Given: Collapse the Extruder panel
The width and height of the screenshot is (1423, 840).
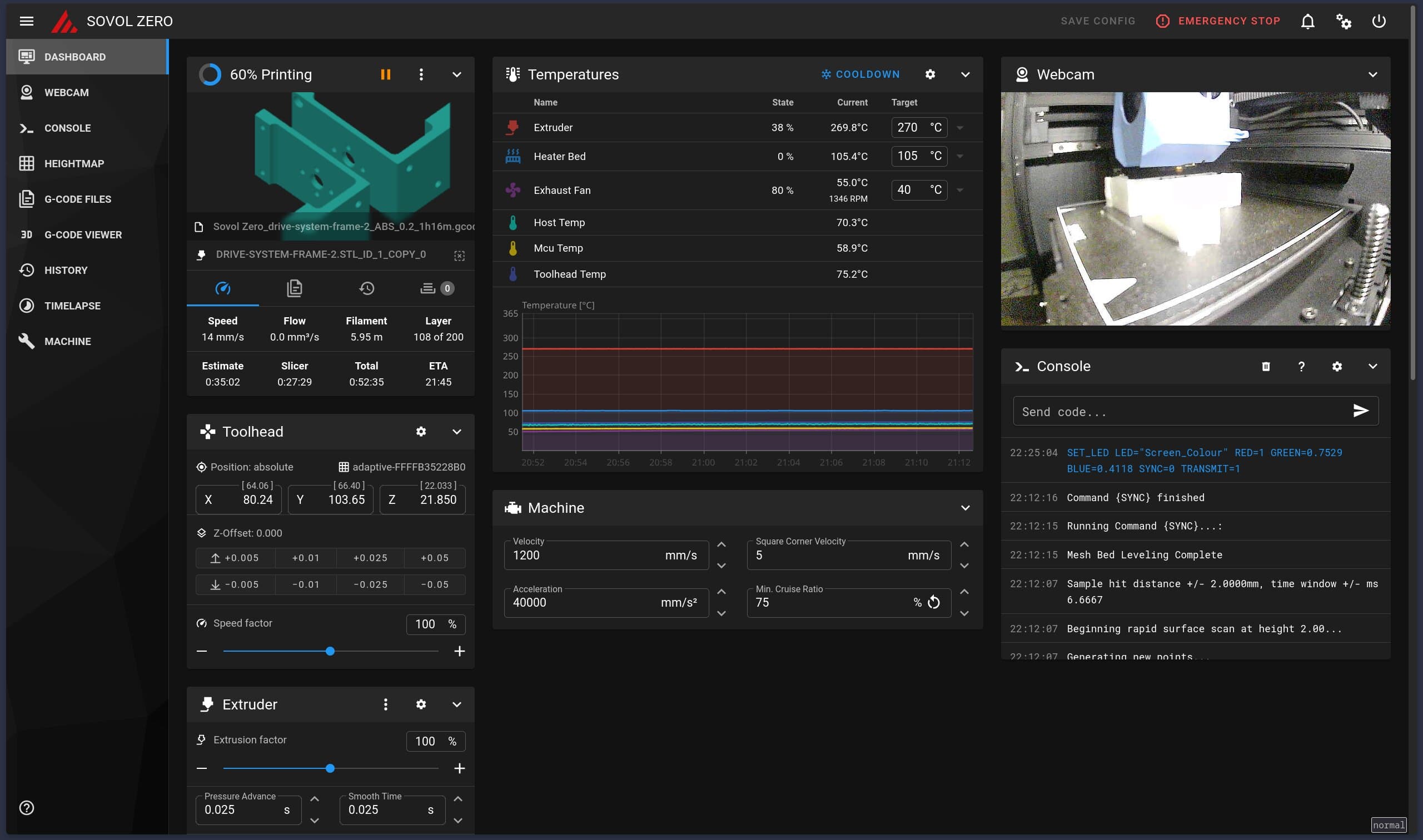Looking at the screenshot, I should pyautogui.click(x=456, y=704).
